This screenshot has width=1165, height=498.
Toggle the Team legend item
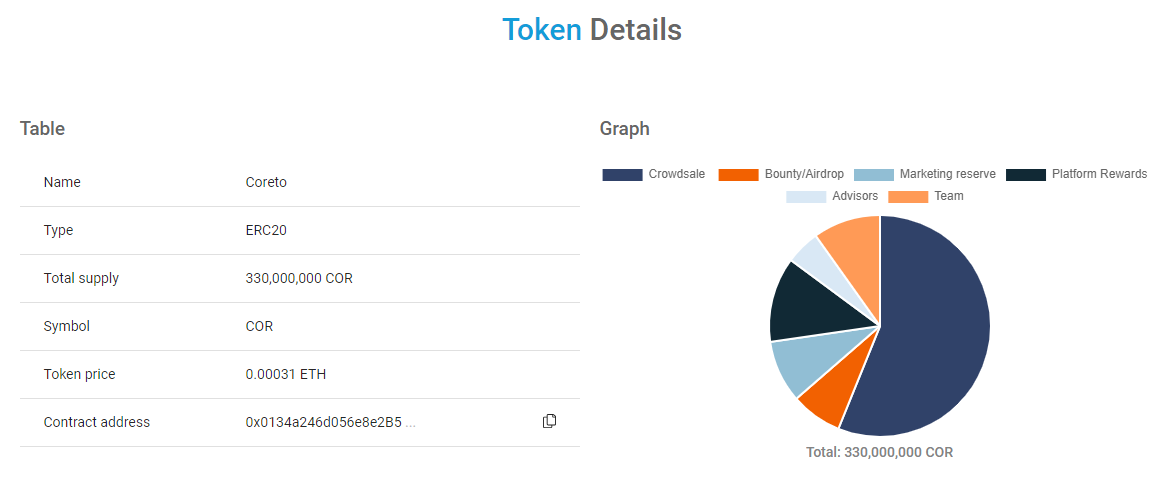tap(926, 196)
